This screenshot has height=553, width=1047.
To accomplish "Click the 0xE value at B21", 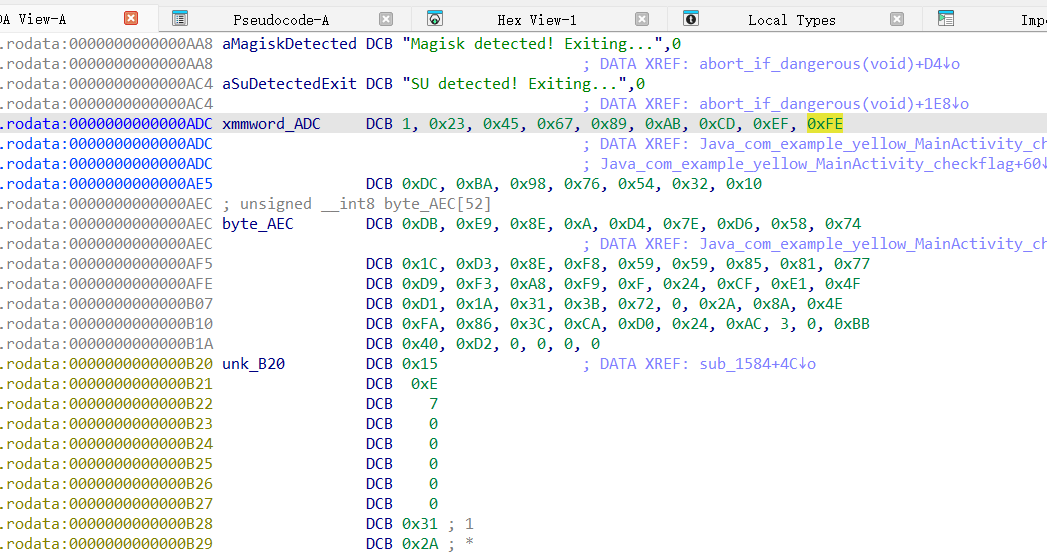I will (425, 384).
